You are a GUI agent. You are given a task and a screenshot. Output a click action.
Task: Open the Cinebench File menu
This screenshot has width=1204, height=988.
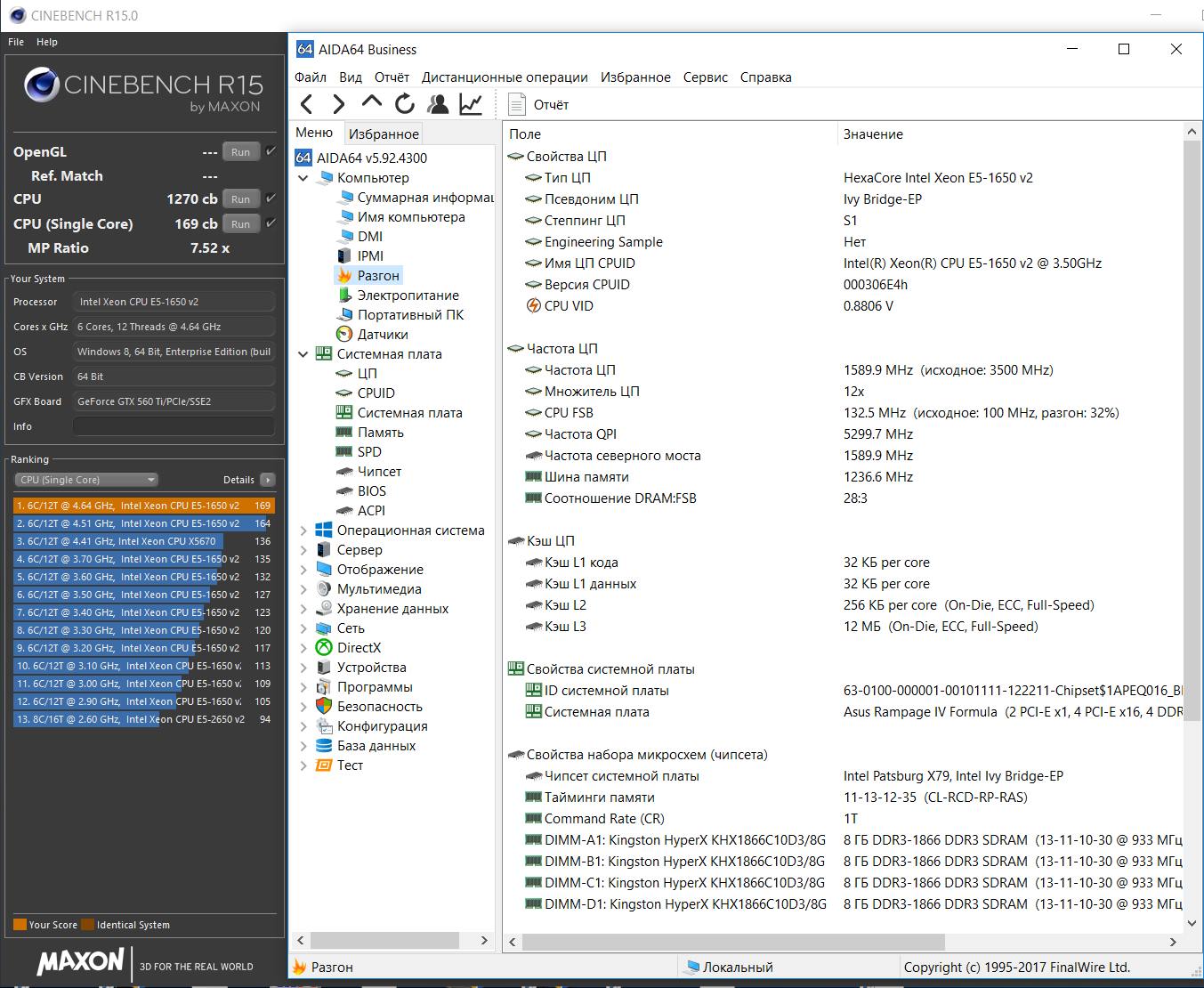(16, 42)
